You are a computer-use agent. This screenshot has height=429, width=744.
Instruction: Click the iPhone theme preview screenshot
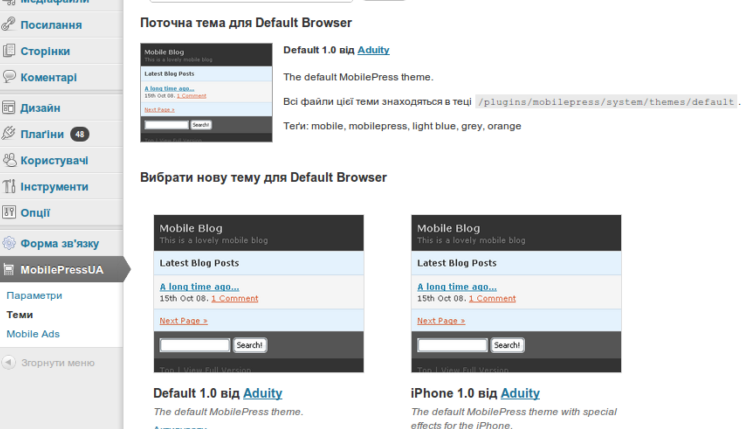(x=516, y=294)
